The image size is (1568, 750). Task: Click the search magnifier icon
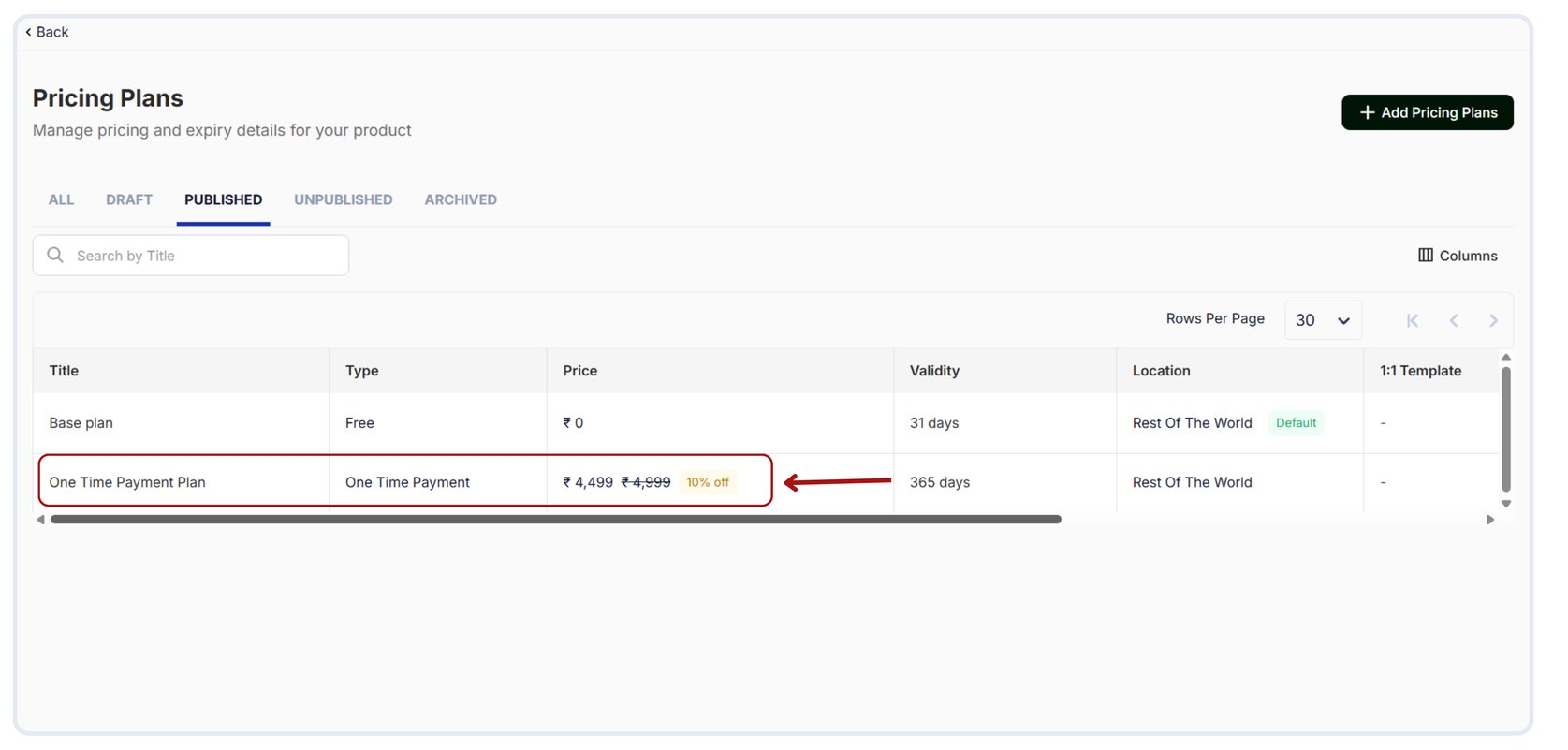(55, 255)
